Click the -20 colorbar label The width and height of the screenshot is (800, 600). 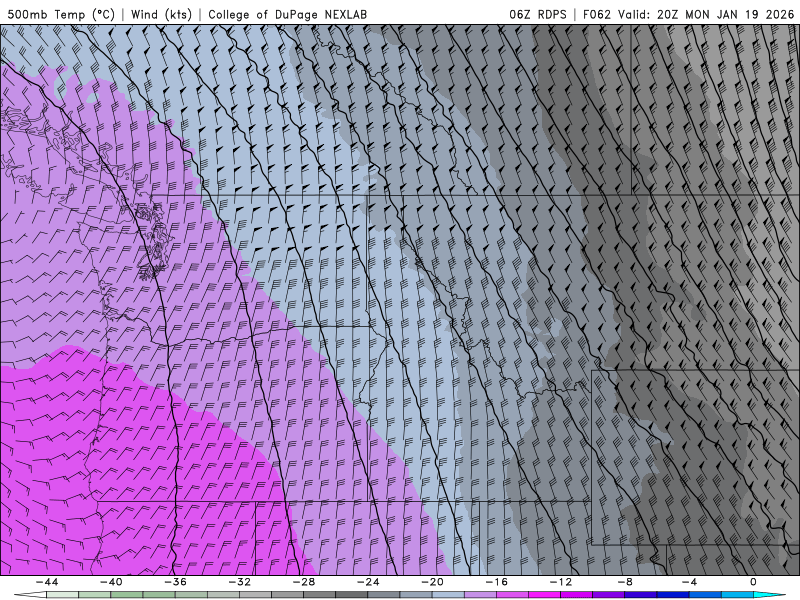coord(432,582)
